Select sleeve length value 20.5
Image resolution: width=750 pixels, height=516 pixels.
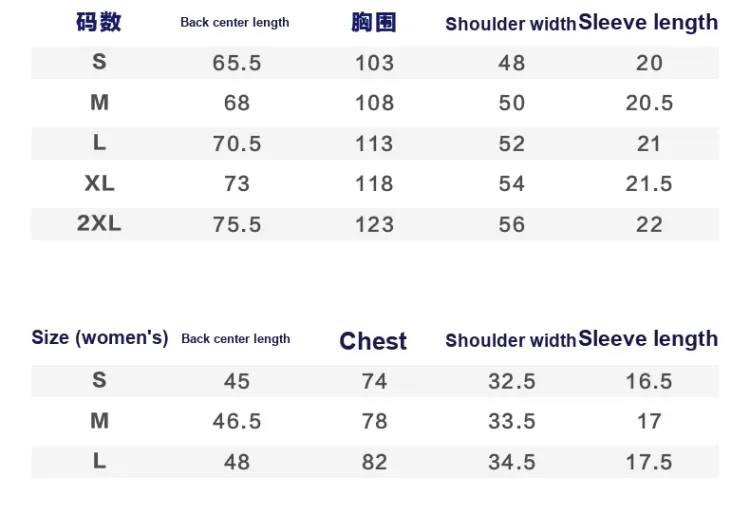(649, 103)
